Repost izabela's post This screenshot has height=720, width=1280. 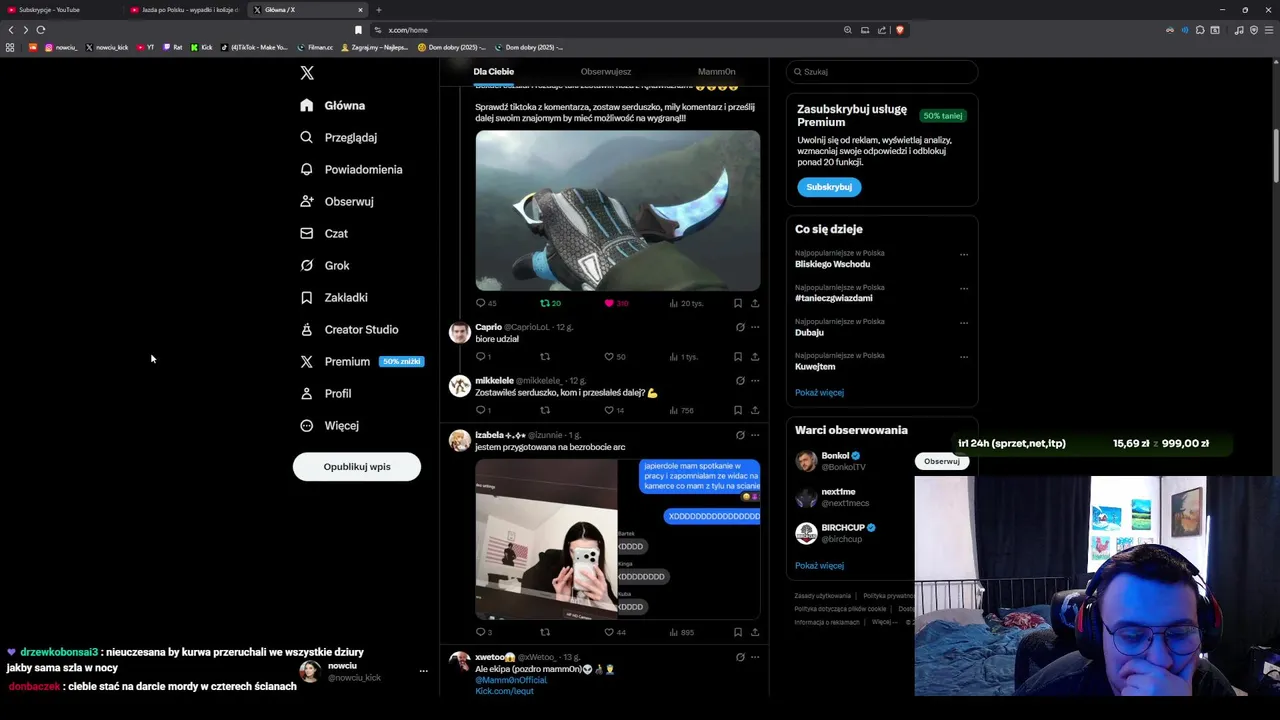[x=545, y=632]
